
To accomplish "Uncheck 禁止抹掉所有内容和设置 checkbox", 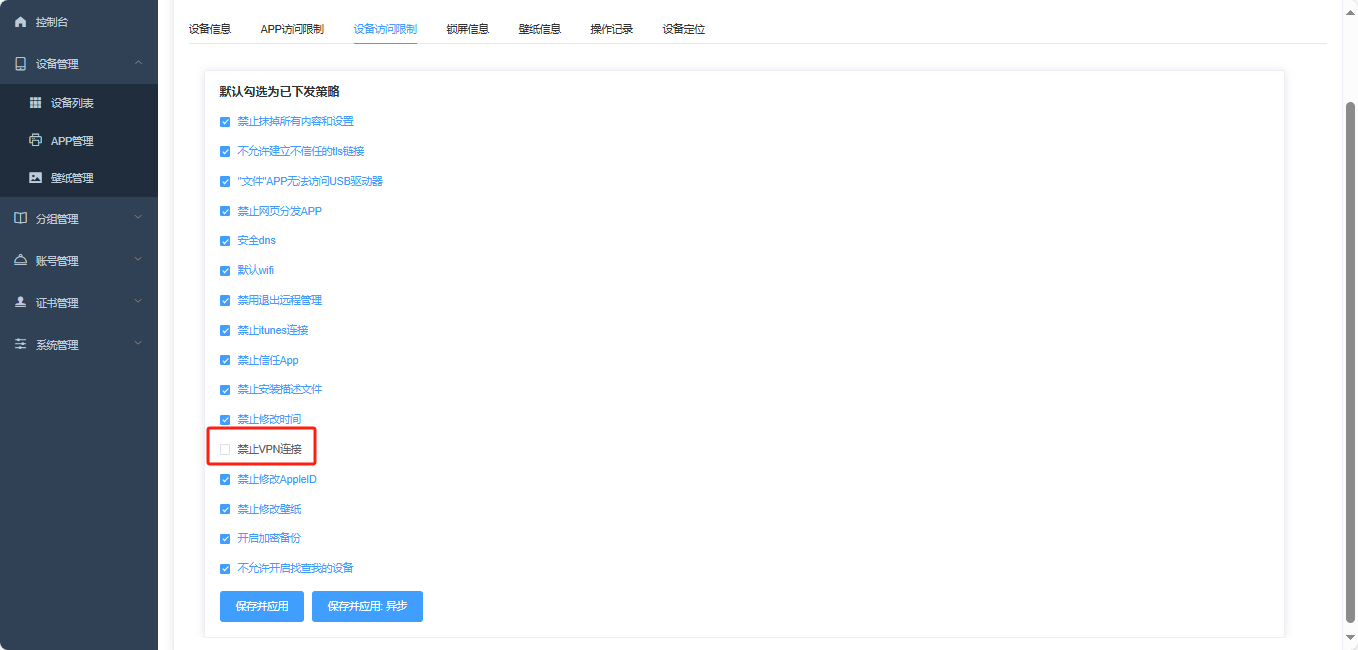I will pyautogui.click(x=225, y=122).
